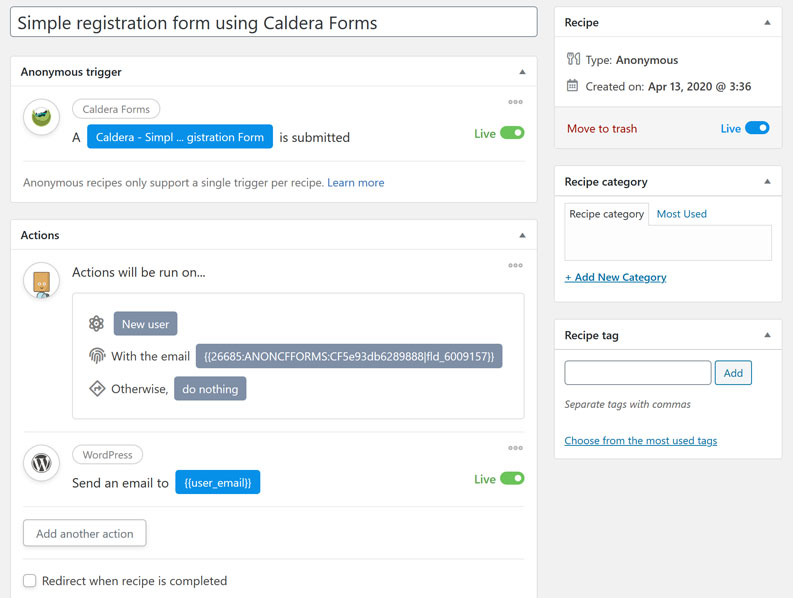Click the WordPress integration label
This screenshot has height=598, width=793.
pyautogui.click(x=107, y=454)
